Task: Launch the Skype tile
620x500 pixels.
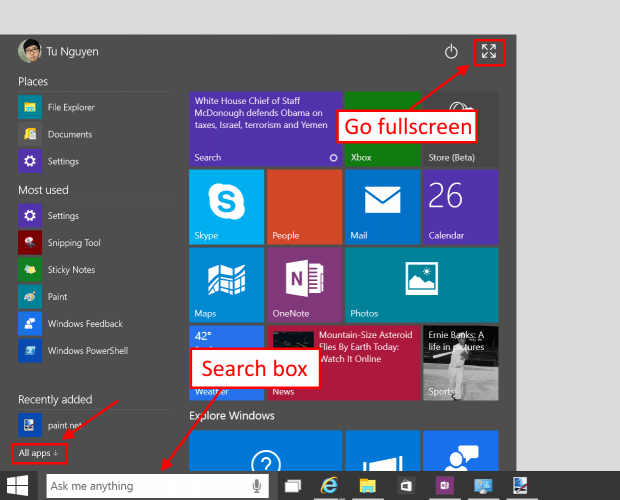Action: pos(227,207)
